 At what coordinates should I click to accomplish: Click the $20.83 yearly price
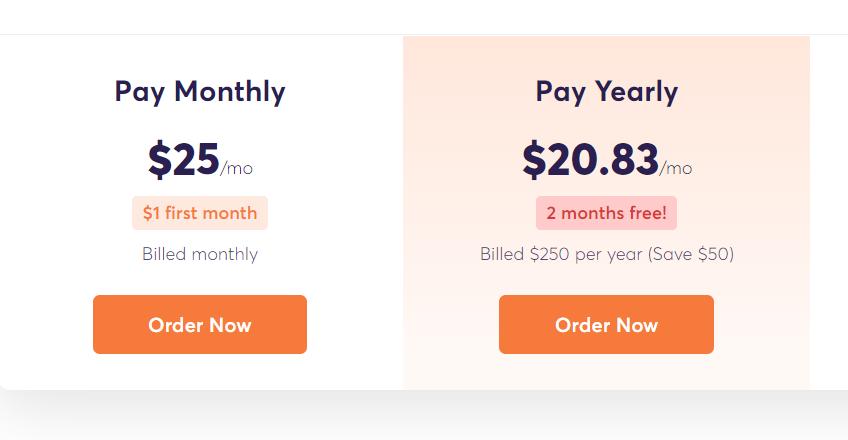(x=591, y=159)
